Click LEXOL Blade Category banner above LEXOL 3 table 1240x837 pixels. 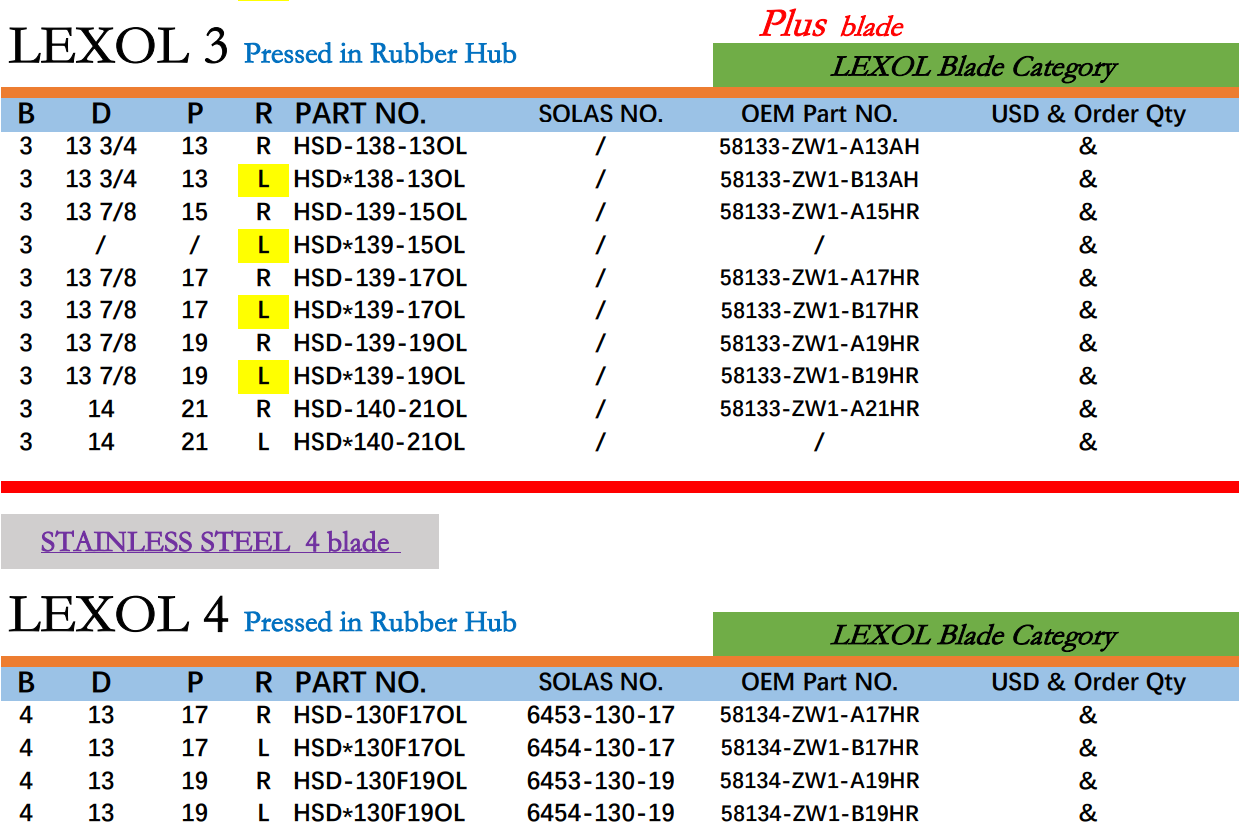click(x=975, y=66)
